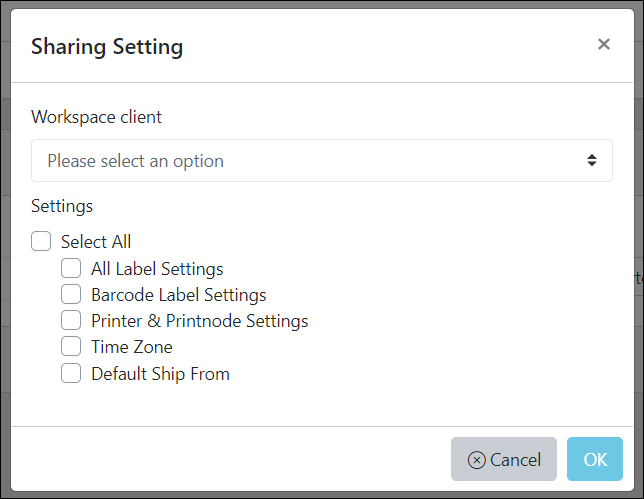This screenshot has width=644, height=499.
Task: Toggle Printer & Printnode Settings checkbox
Action: 71,320
